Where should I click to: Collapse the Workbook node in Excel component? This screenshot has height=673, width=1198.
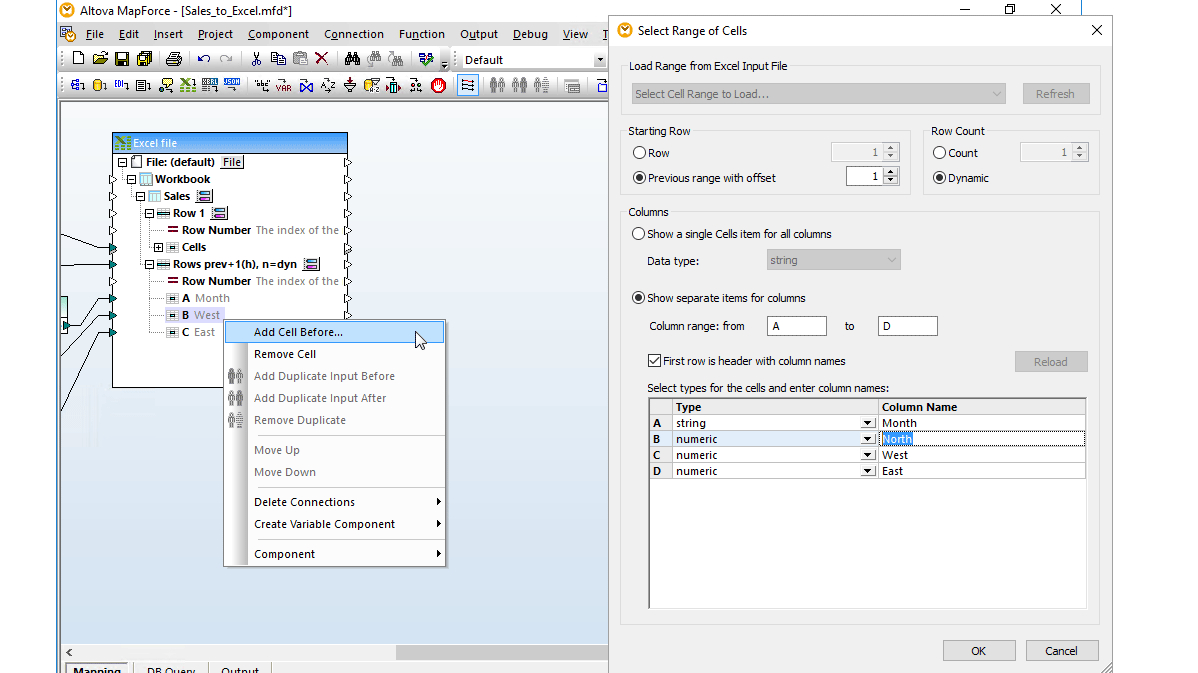pos(131,179)
